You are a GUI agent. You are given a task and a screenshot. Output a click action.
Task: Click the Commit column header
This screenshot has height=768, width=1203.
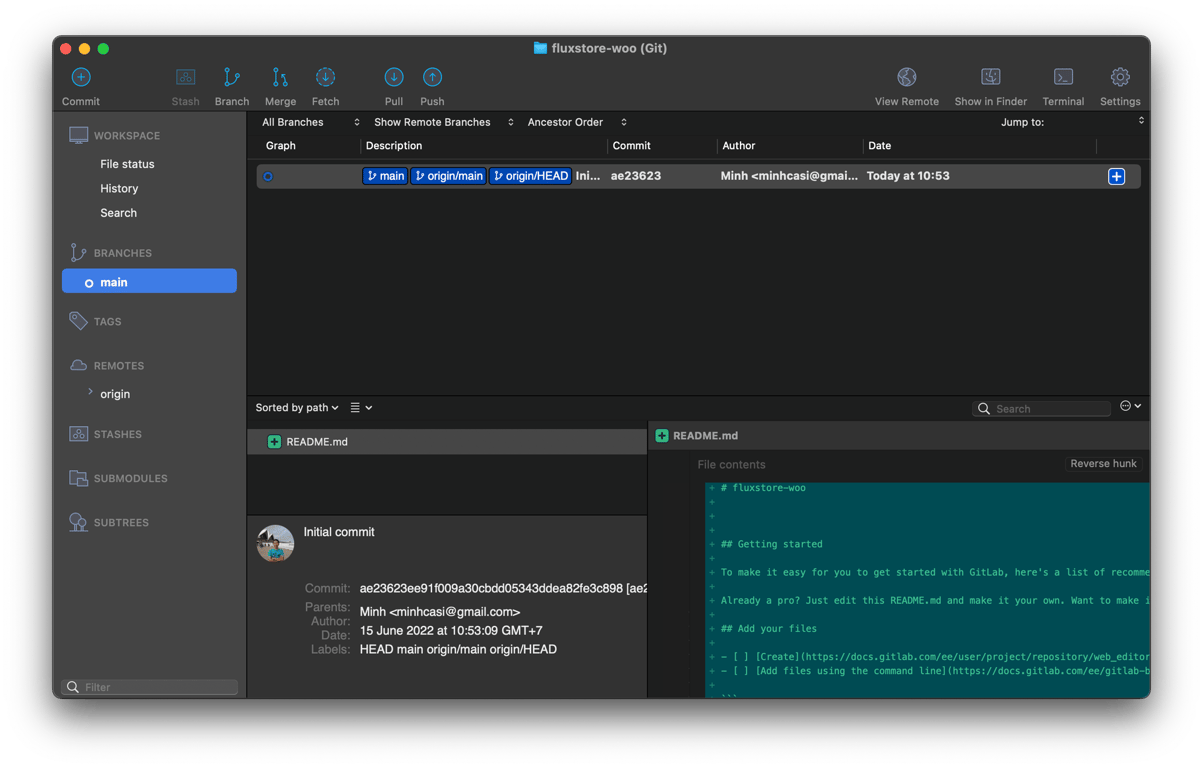tap(632, 146)
